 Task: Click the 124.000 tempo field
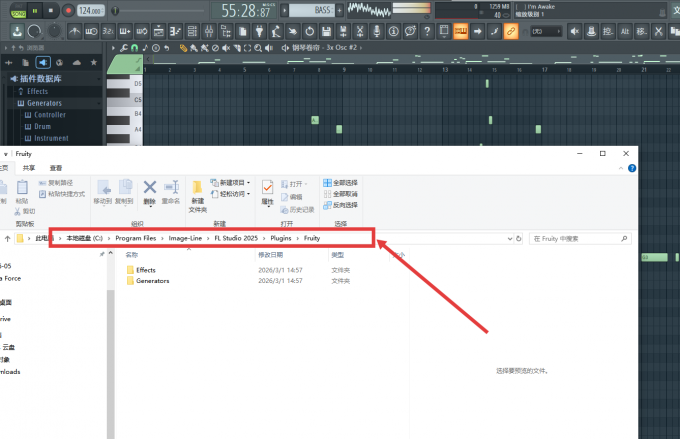pos(91,10)
